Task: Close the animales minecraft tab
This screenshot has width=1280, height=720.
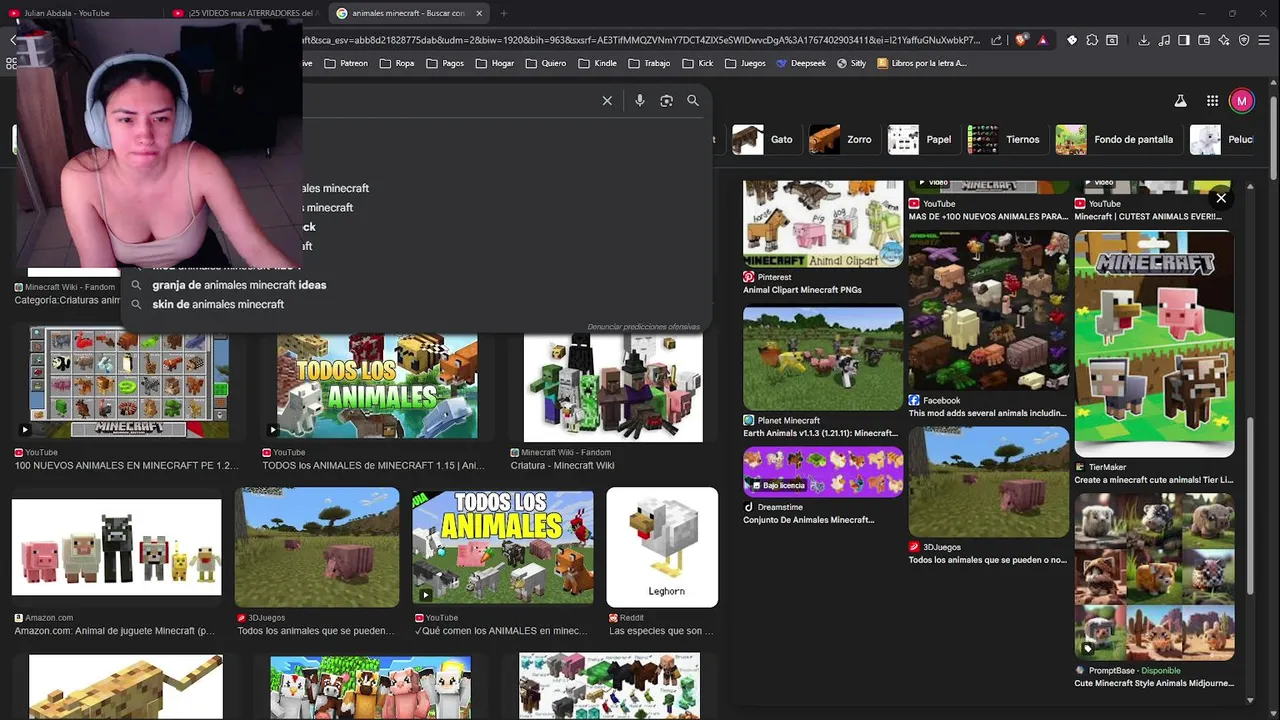Action: (479, 13)
